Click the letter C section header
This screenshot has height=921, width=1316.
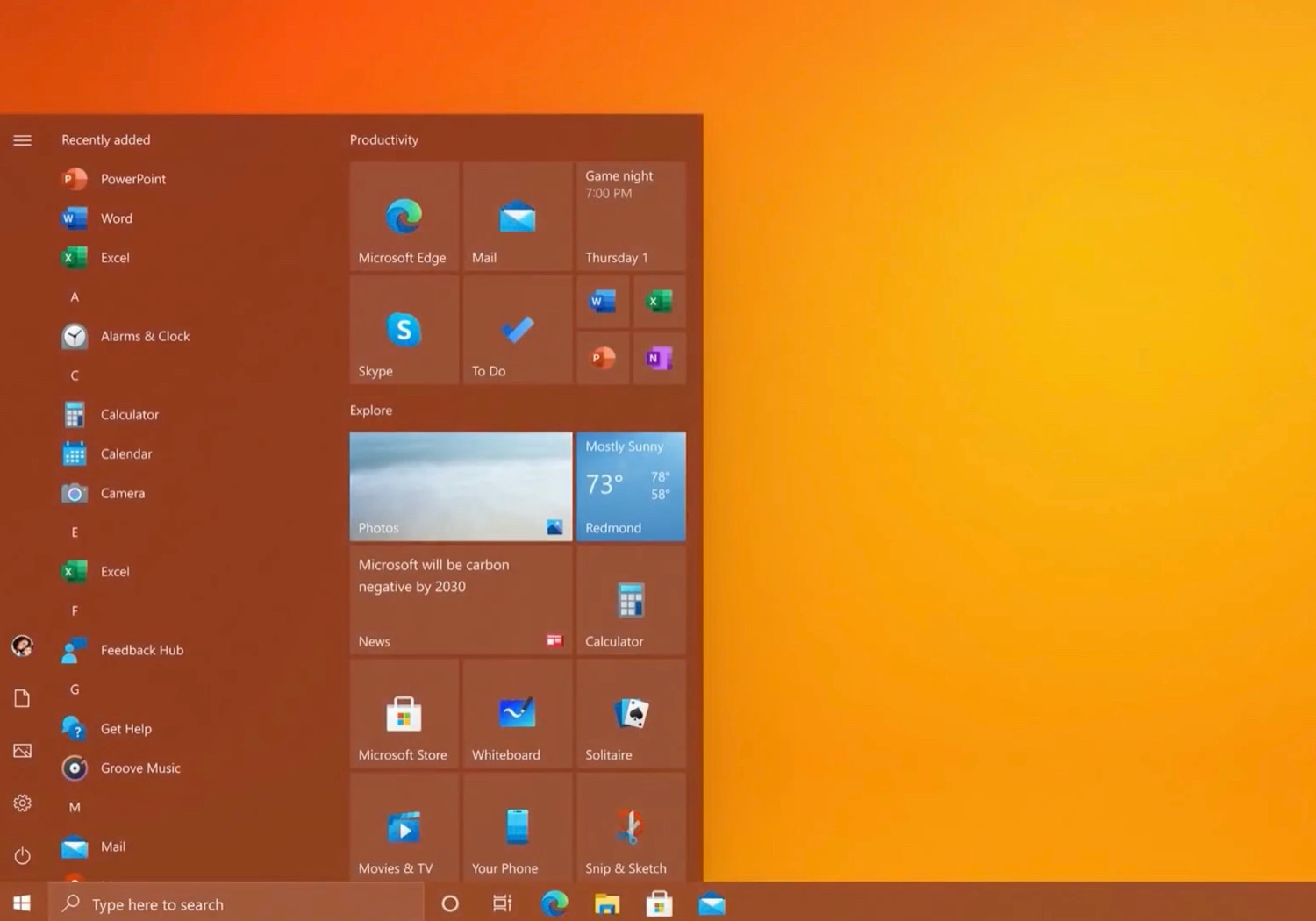(75, 375)
